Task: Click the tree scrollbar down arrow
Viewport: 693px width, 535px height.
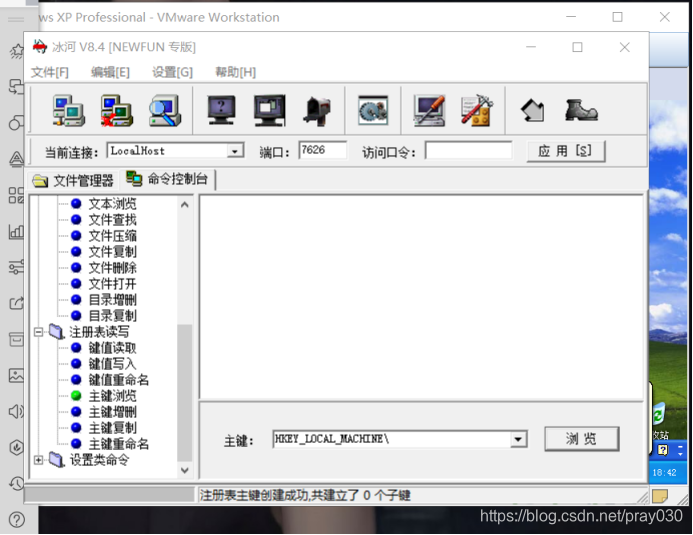Action: [x=185, y=470]
